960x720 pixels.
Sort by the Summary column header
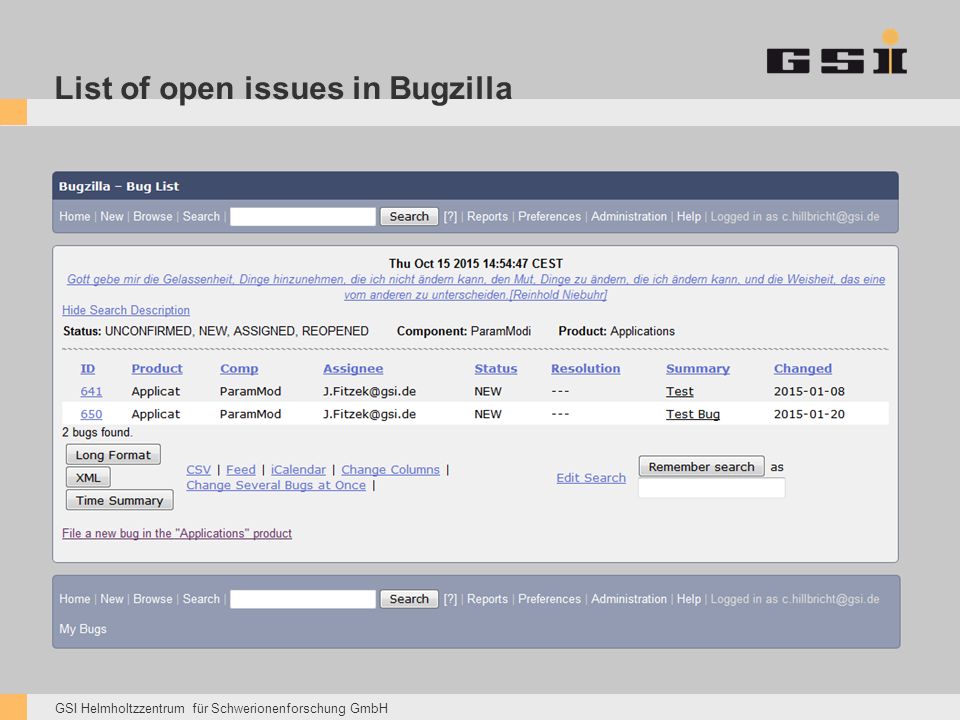[x=698, y=369]
